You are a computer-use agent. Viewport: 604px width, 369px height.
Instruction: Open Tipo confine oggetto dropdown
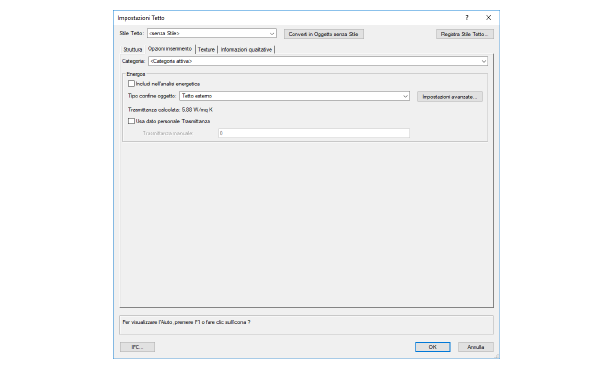[x=294, y=96]
